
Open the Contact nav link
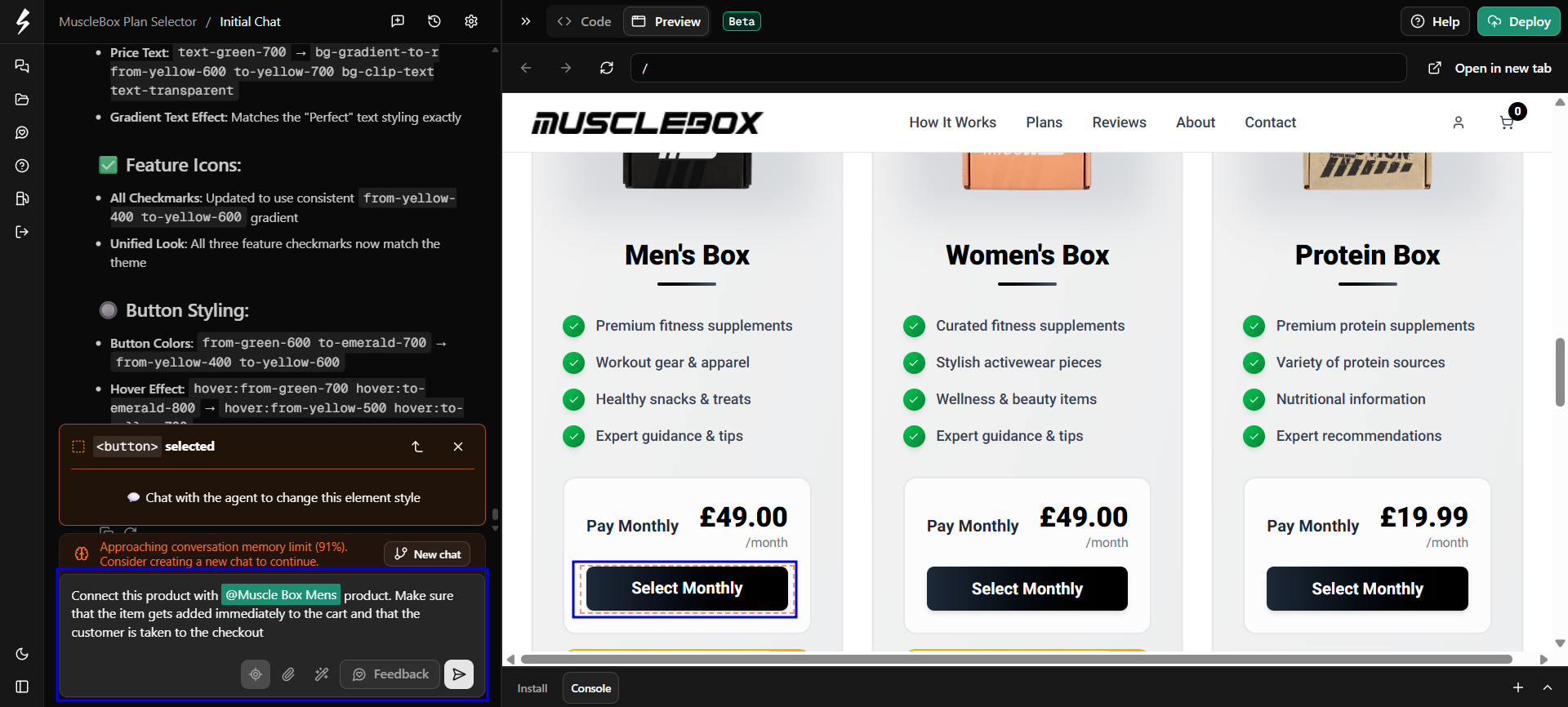pyautogui.click(x=1270, y=122)
